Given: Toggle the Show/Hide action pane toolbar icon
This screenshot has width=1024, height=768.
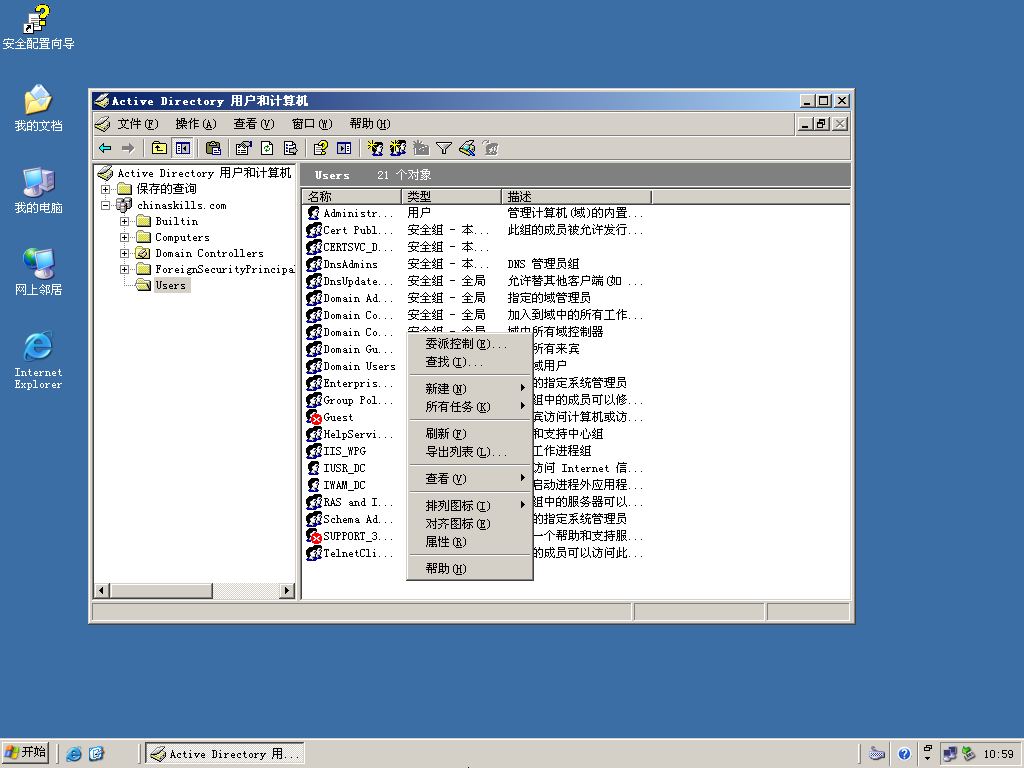Looking at the screenshot, I should pos(344,148).
